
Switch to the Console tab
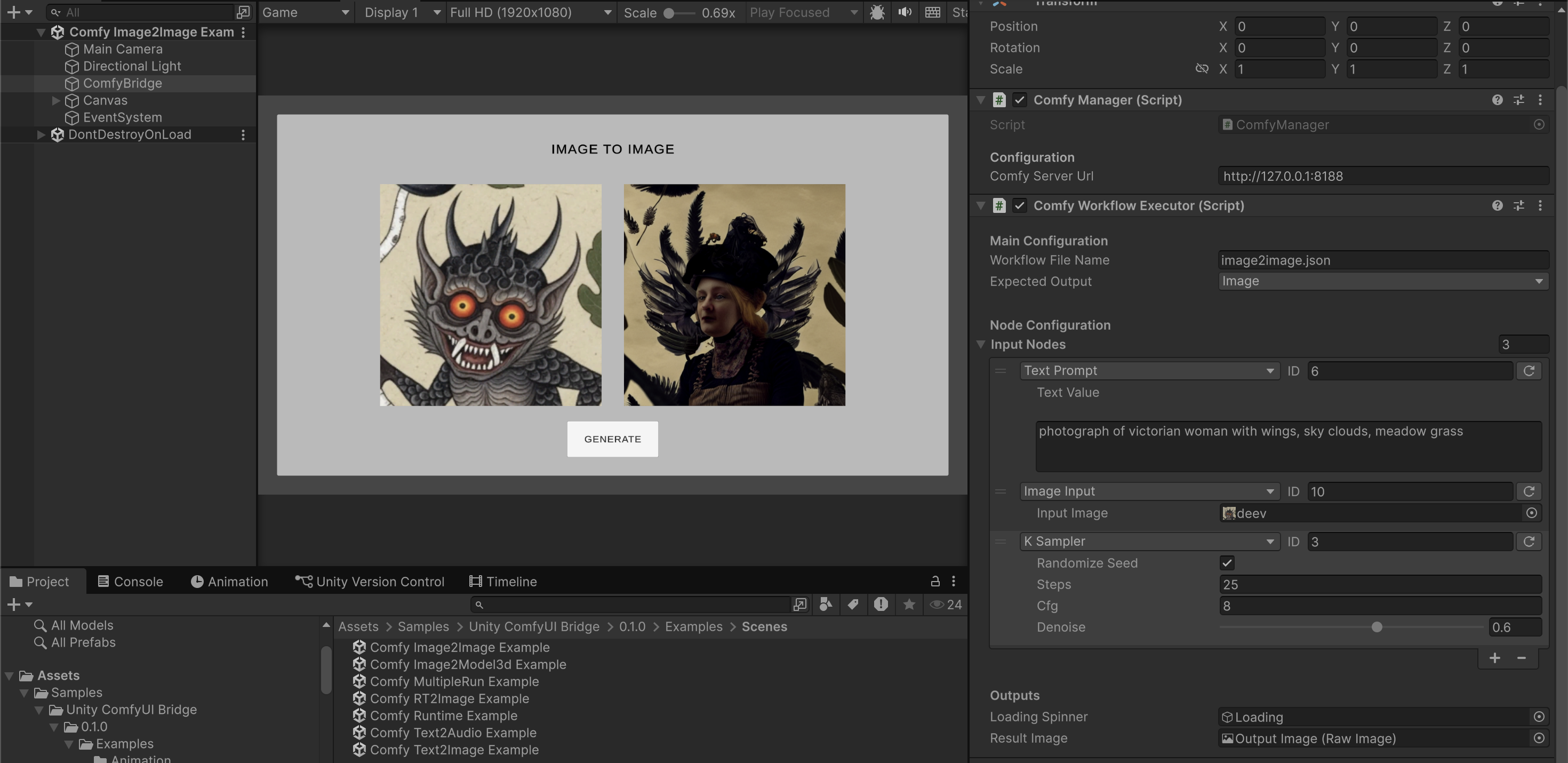[x=130, y=582]
